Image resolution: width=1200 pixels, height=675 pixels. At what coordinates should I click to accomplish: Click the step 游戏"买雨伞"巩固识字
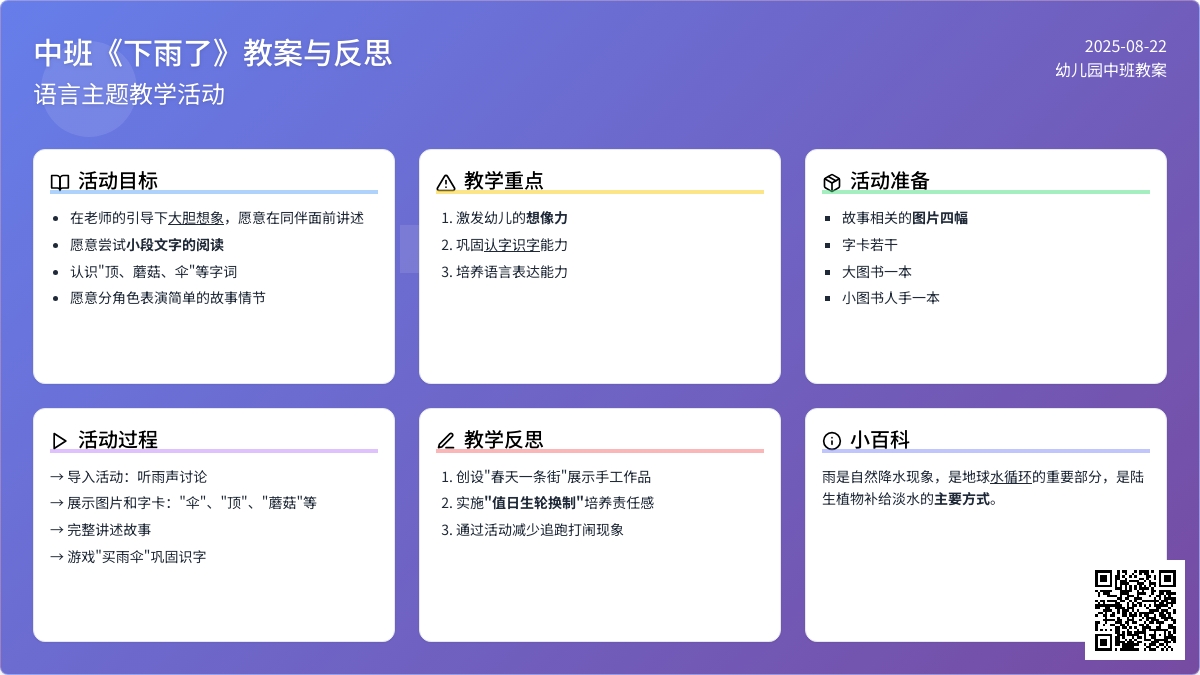[128, 557]
